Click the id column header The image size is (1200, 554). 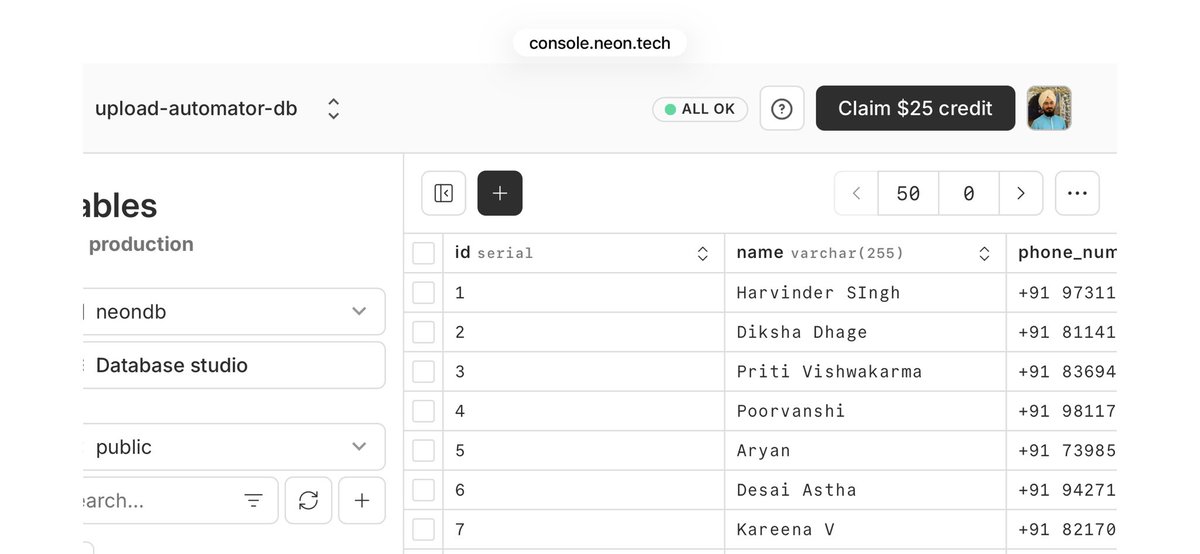[x=584, y=254]
